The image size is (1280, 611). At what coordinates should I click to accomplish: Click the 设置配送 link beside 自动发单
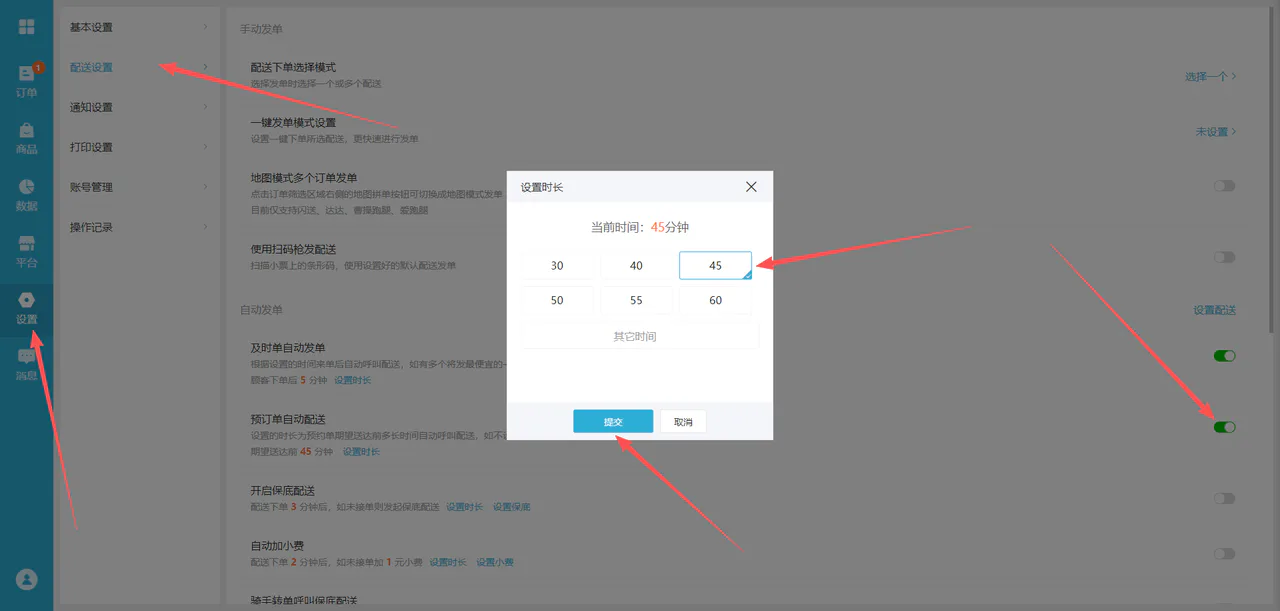(1215, 310)
